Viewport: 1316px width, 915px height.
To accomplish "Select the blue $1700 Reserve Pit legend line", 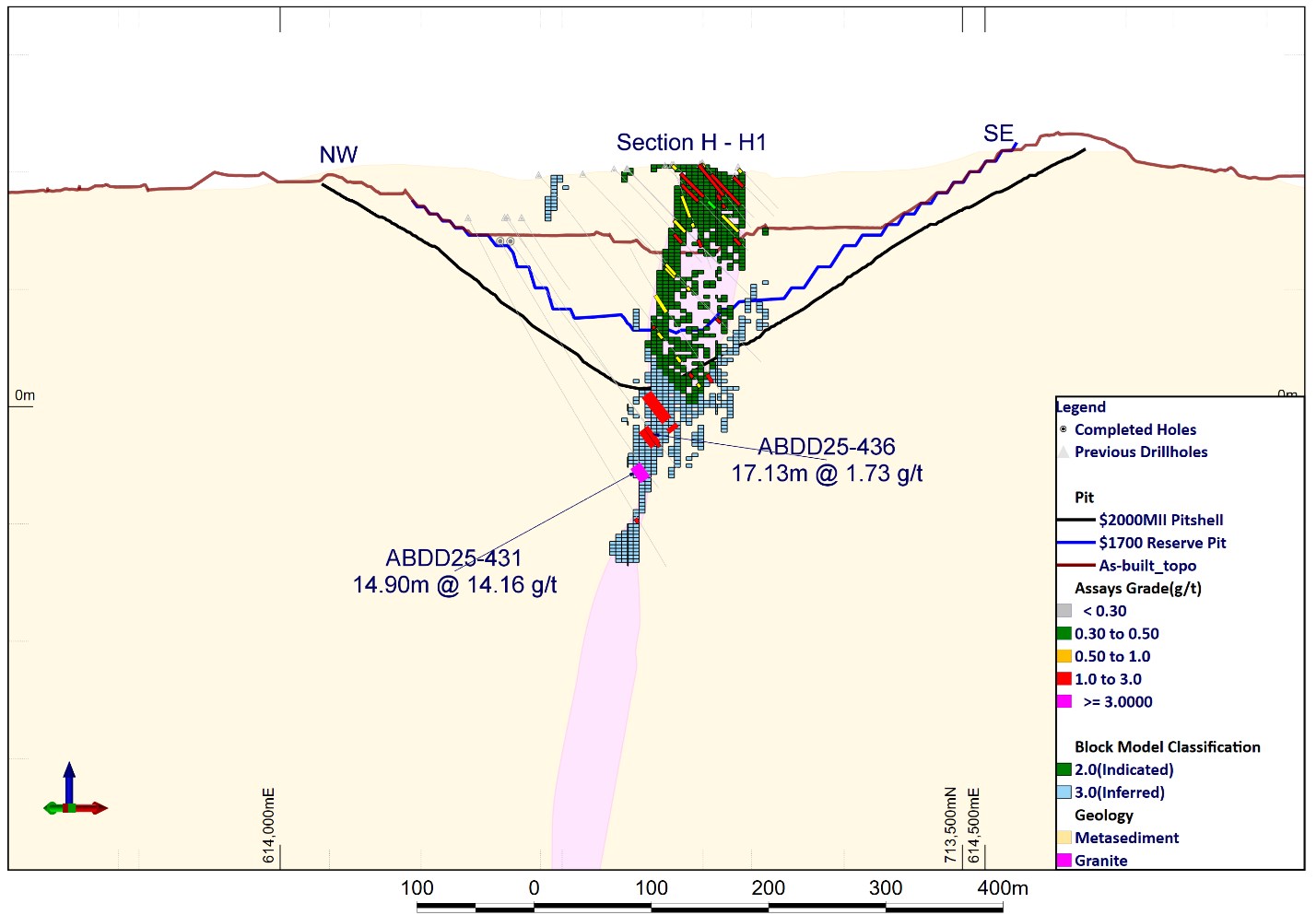I will tap(1075, 543).
